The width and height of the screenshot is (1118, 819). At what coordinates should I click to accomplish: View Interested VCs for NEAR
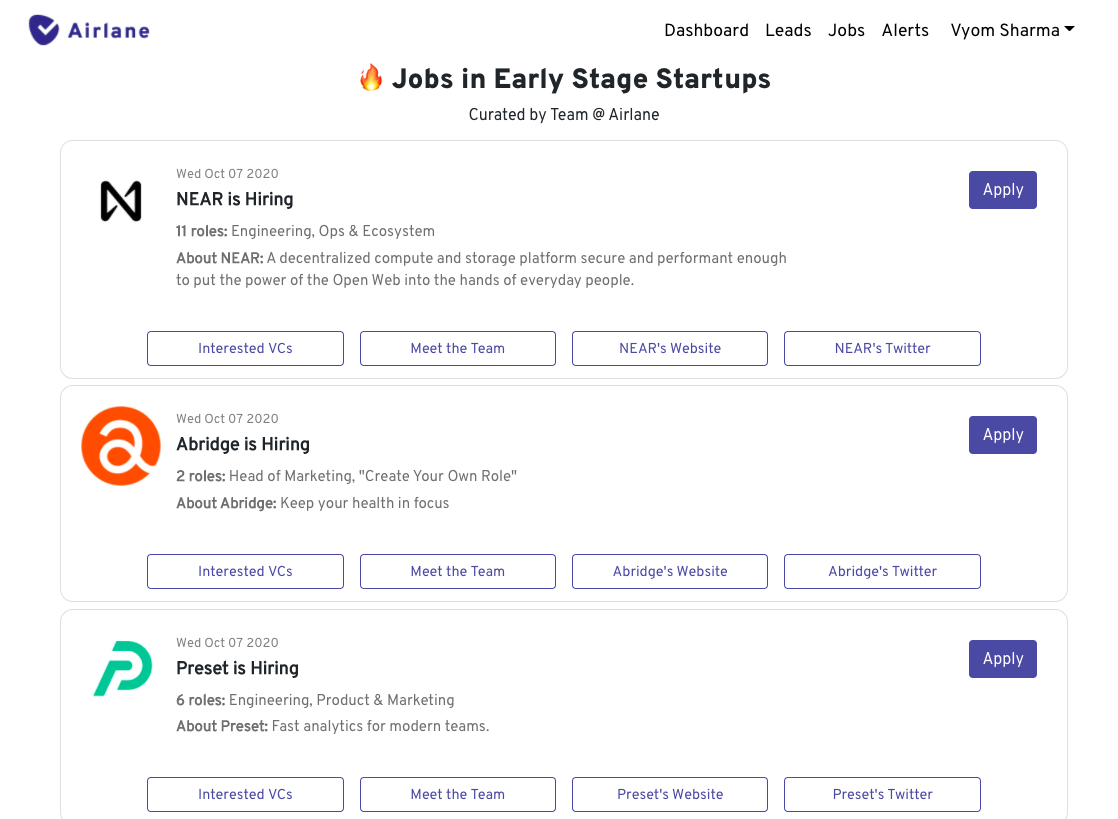point(245,348)
